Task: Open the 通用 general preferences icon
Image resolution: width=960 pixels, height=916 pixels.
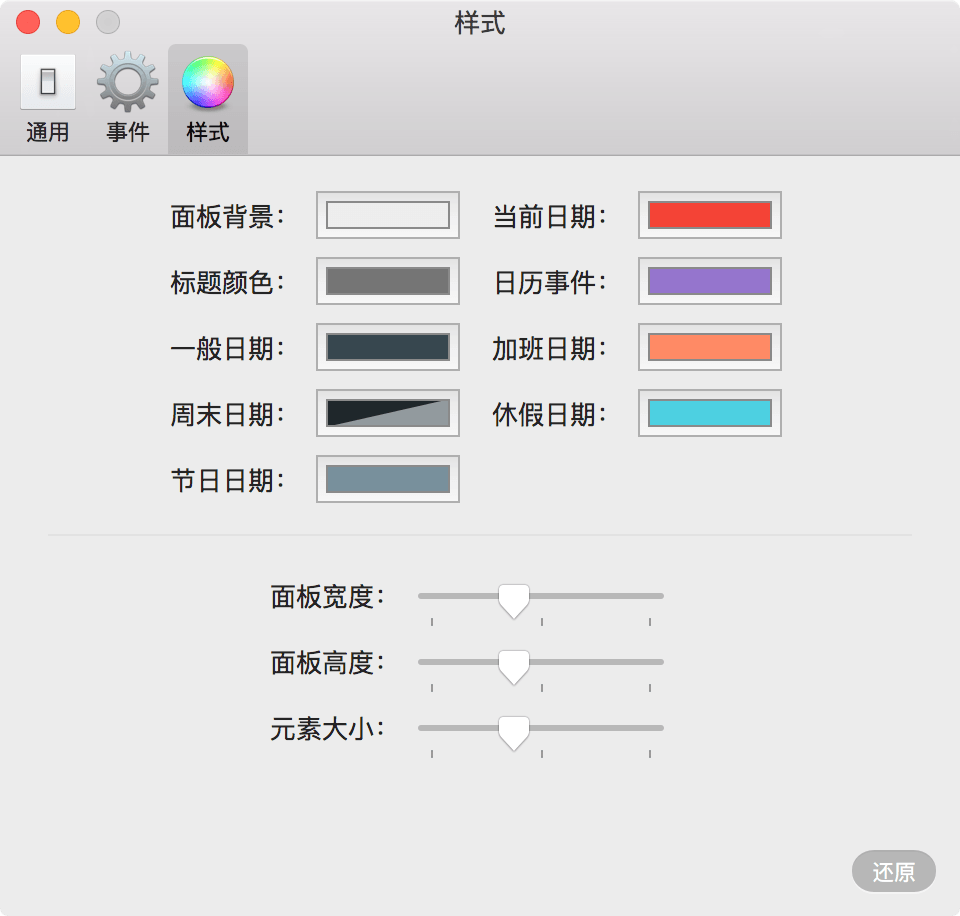Action: pyautogui.click(x=48, y=82)
